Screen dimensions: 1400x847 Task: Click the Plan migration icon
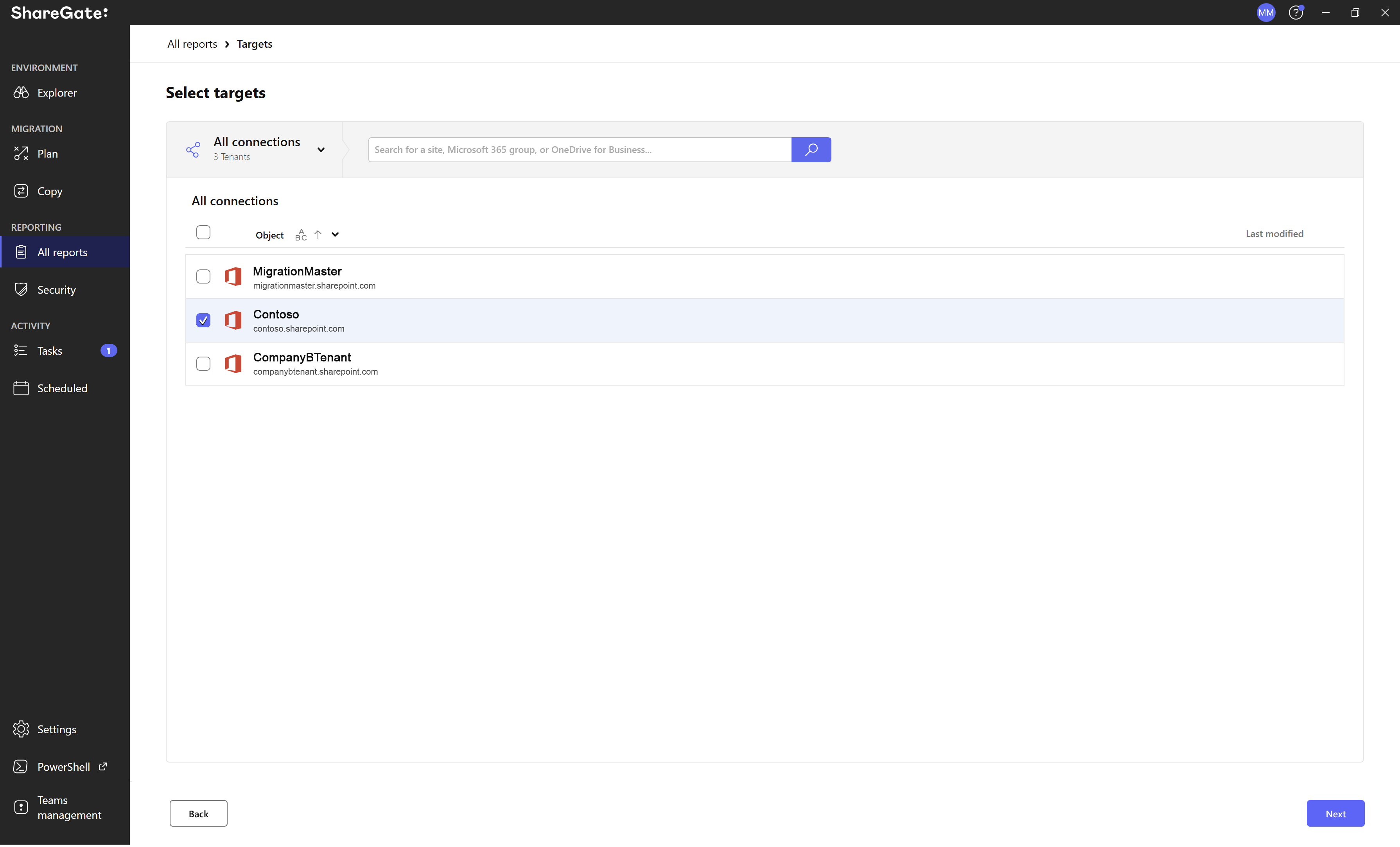(21, 153)
